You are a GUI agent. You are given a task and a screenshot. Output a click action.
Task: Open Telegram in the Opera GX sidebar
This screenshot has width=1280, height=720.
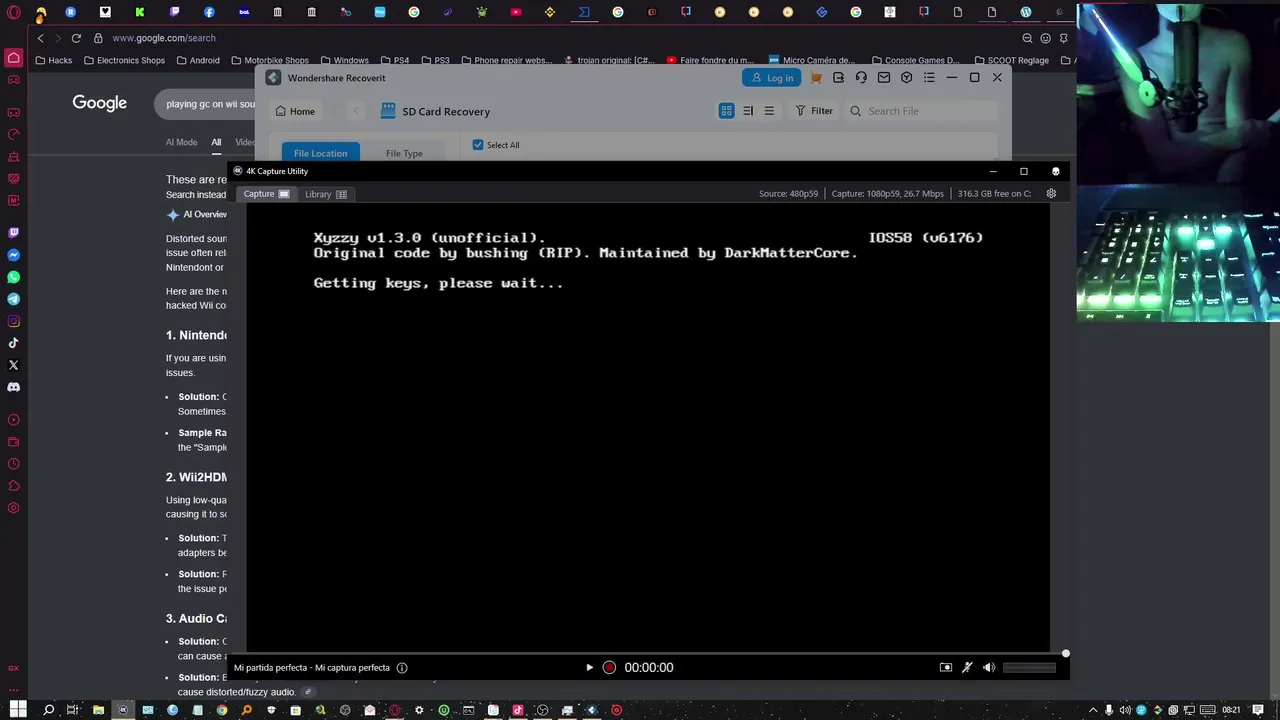tap(14, 299)
